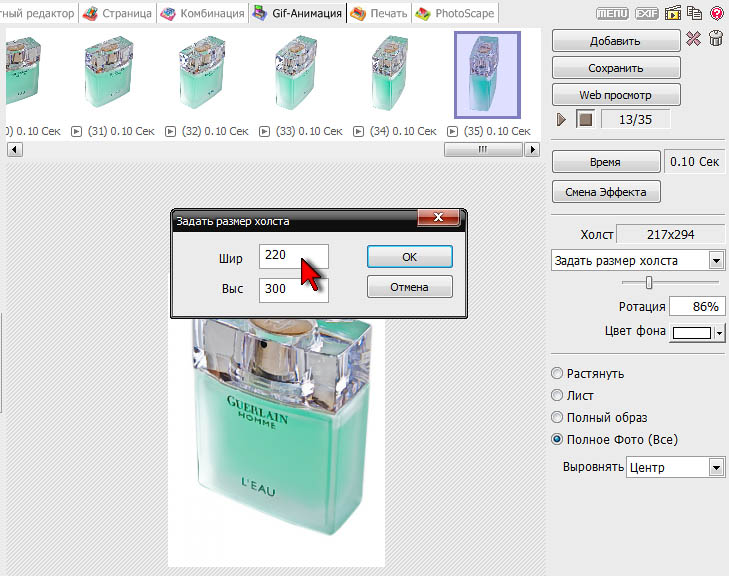This screenshot has height=576, width=729.
Task: Close the Задать размер холста dialog
Action: (438, 217)
